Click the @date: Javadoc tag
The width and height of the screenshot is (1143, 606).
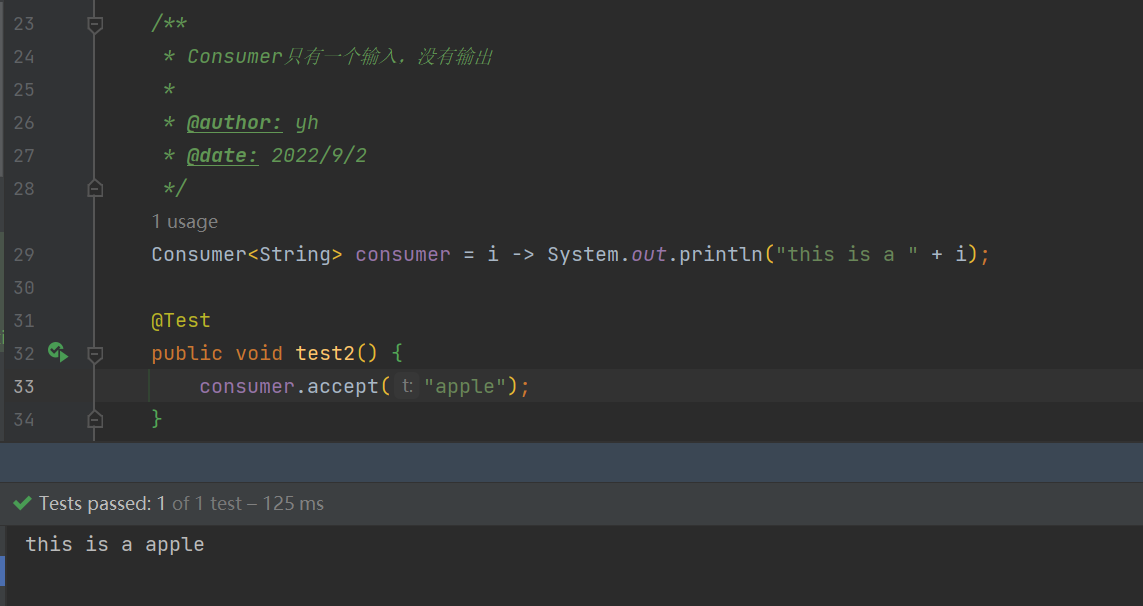click(x=222, y=155)
